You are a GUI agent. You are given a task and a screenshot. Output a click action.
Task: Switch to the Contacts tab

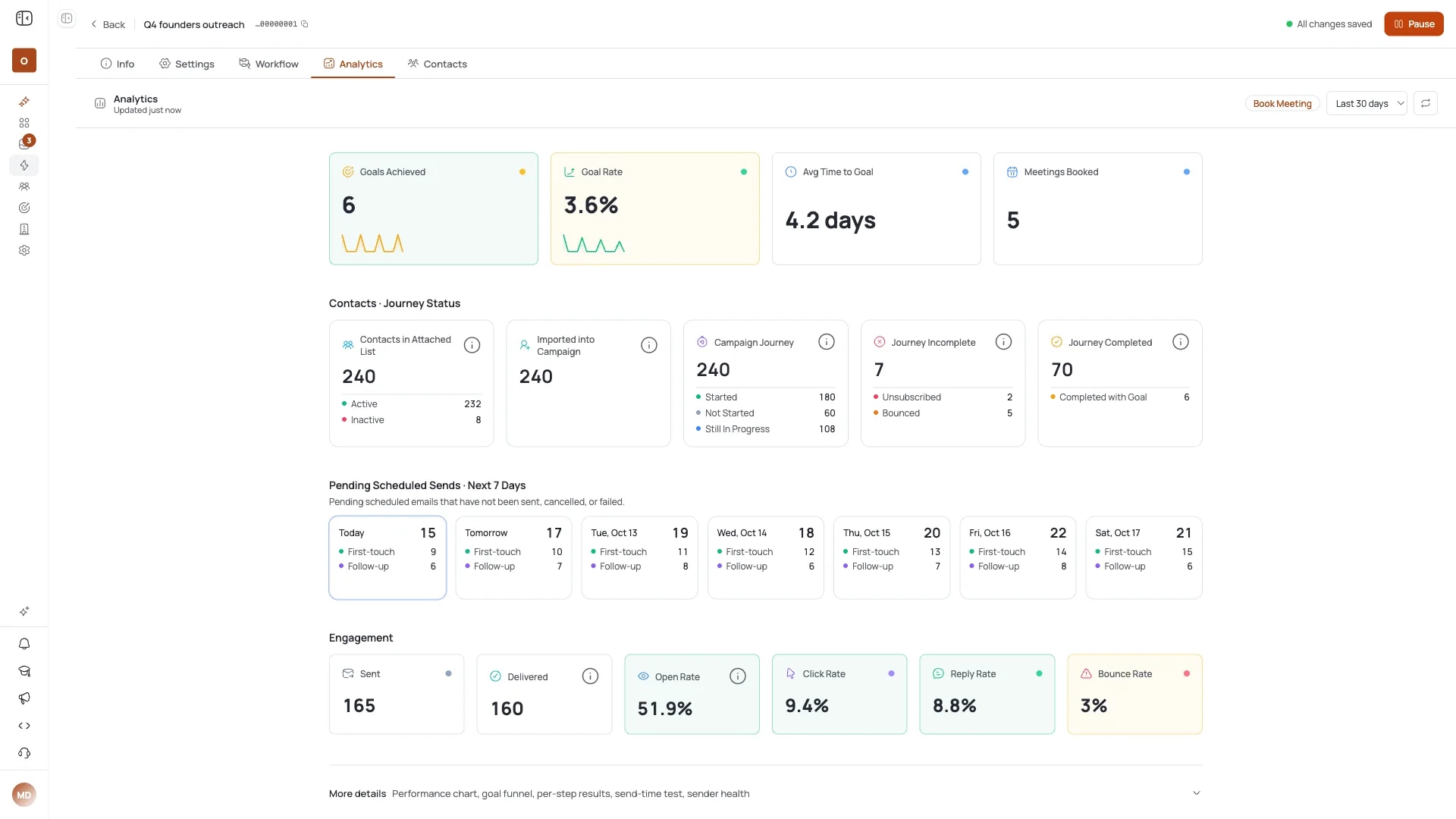click(x=438, y=64)
